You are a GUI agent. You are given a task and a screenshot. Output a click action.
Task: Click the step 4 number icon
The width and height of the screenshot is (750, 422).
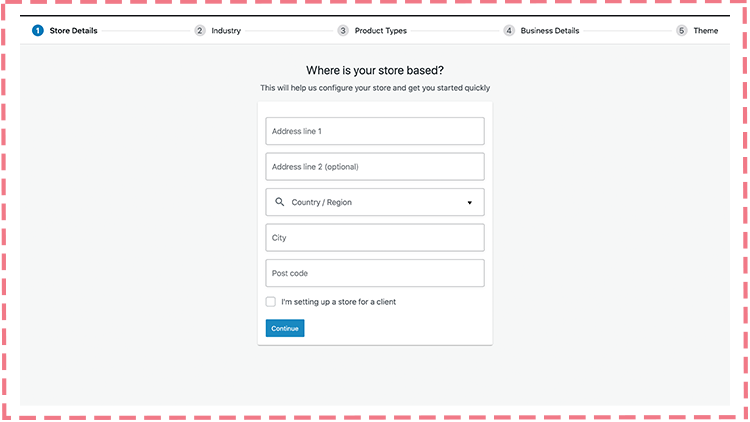[509, 31]
